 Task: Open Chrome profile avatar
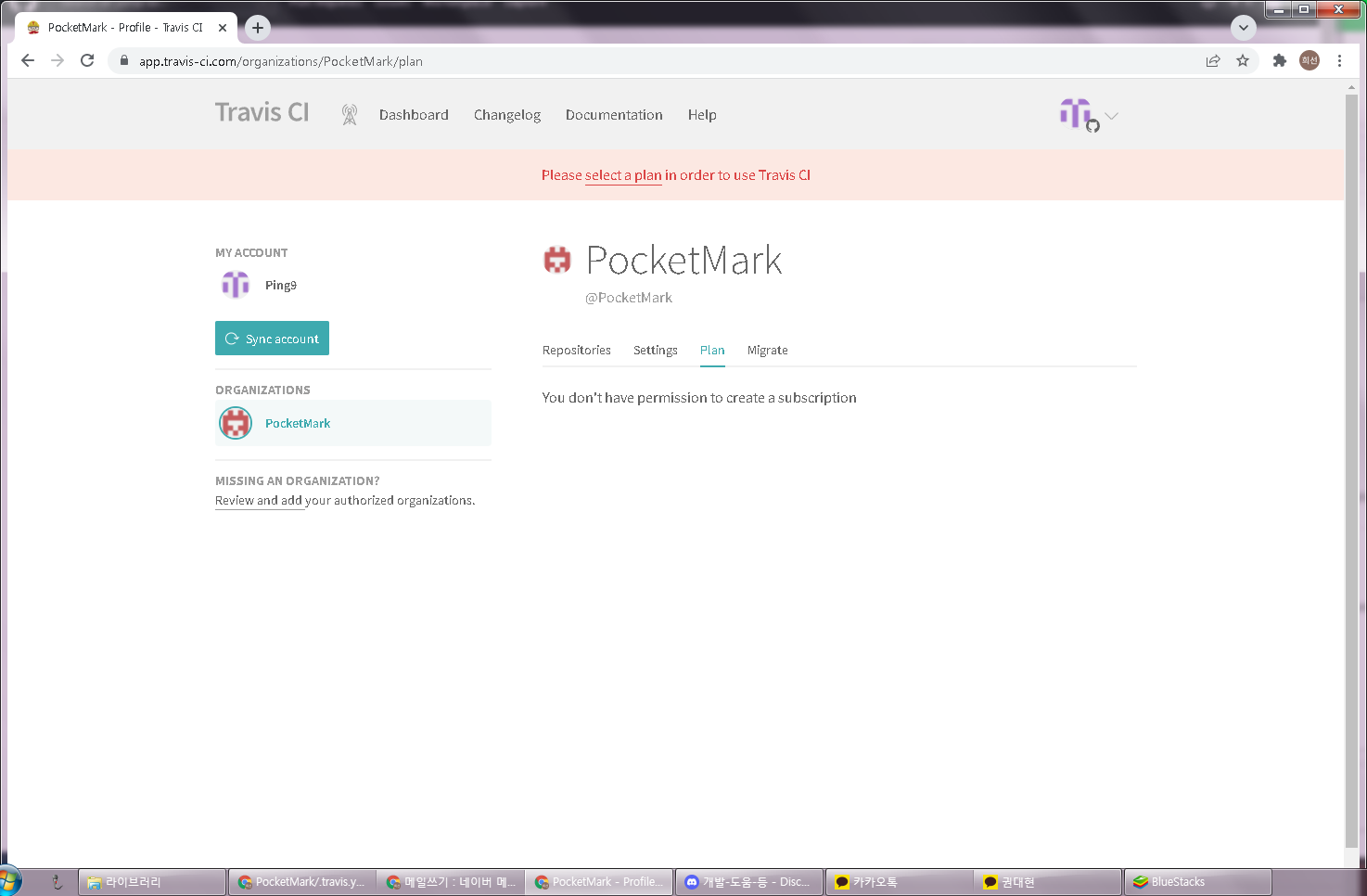(1310, 60)
